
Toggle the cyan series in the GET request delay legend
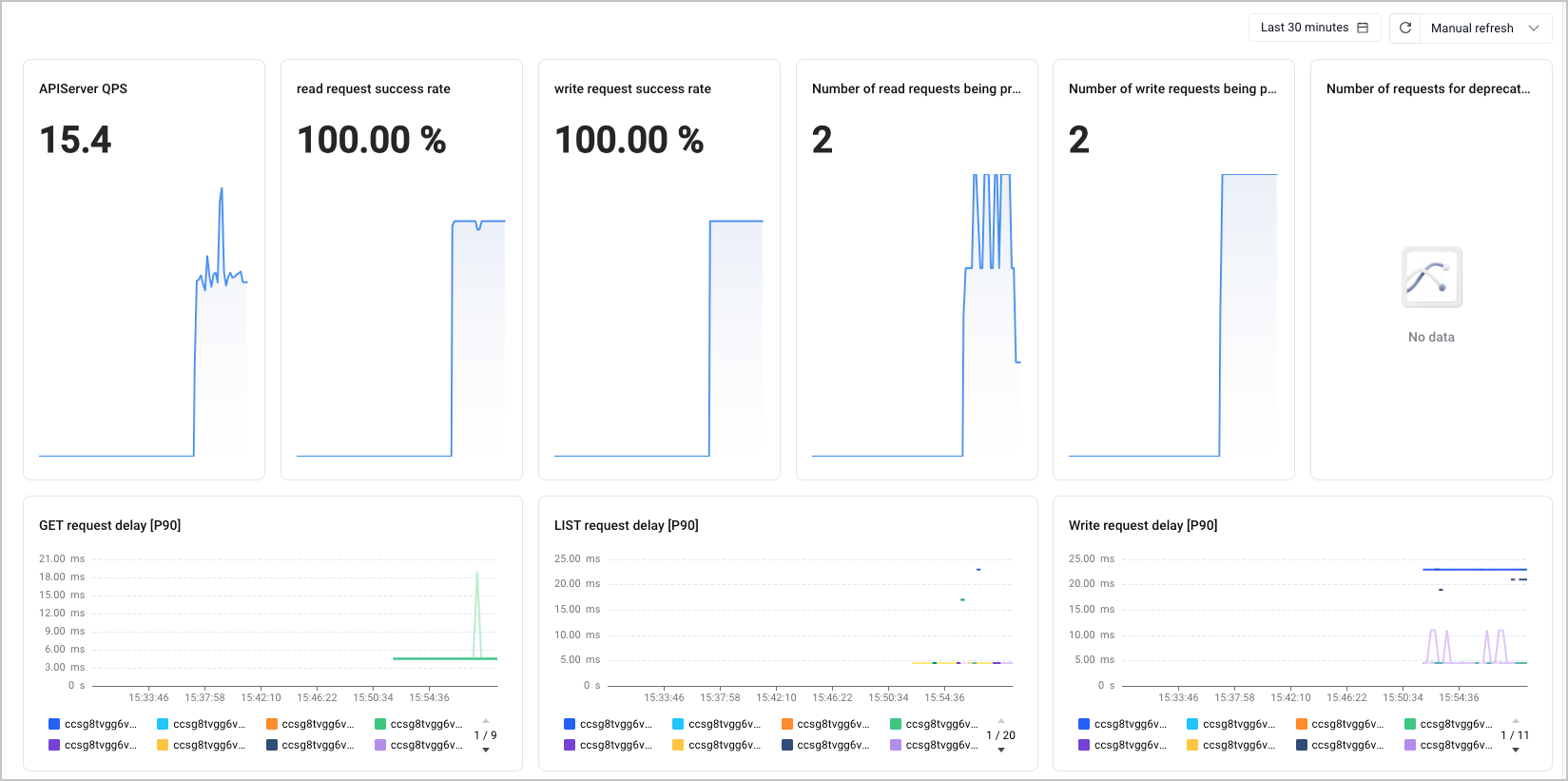pyautogui.click(x=202, y=724)
